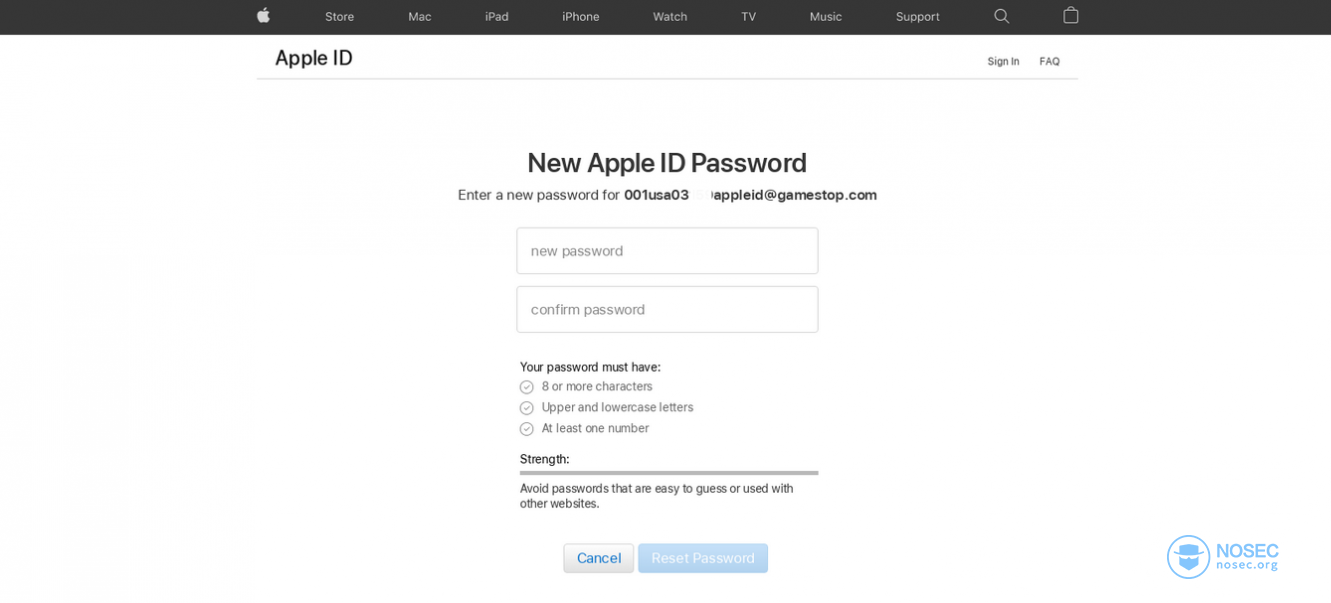The width and height of the screenshot is (1331, 603).
Task: Open the search magnifier icon
Action: click(x=1002, y=16)
